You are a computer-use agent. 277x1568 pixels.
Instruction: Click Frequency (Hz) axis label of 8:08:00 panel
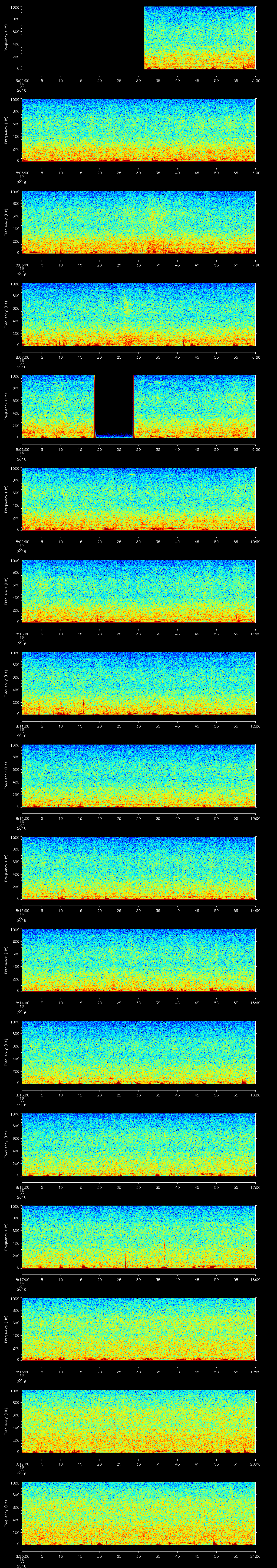click(x=6, y=407)
